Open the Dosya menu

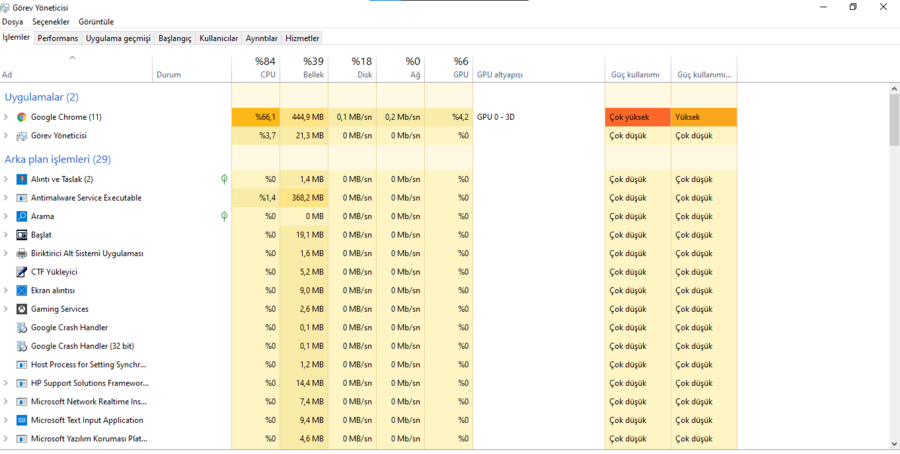click(x=13, y=22)
